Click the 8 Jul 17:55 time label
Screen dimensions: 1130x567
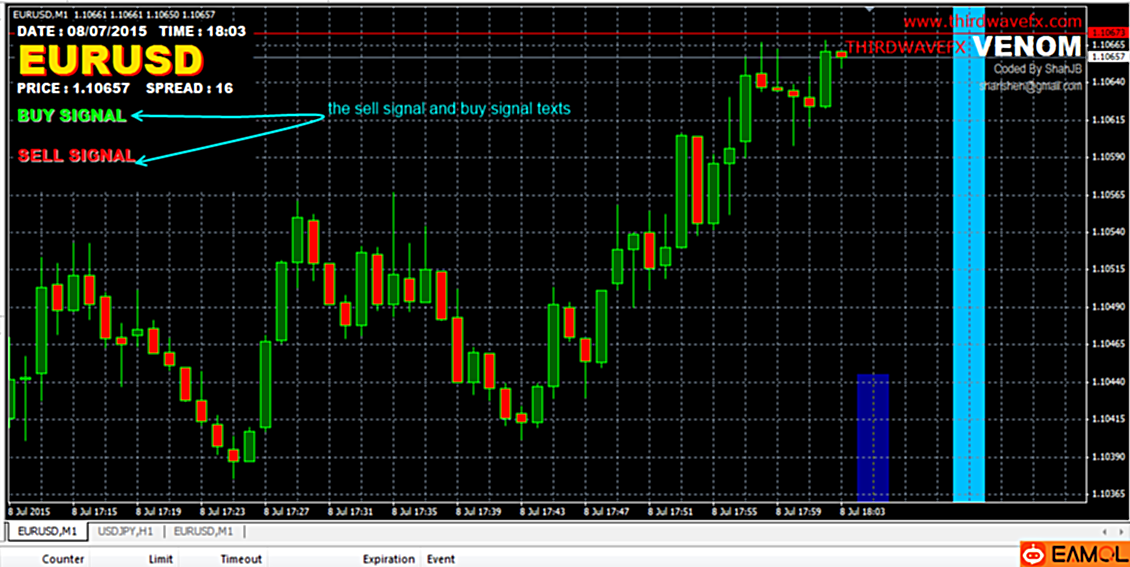click(735, 512)
